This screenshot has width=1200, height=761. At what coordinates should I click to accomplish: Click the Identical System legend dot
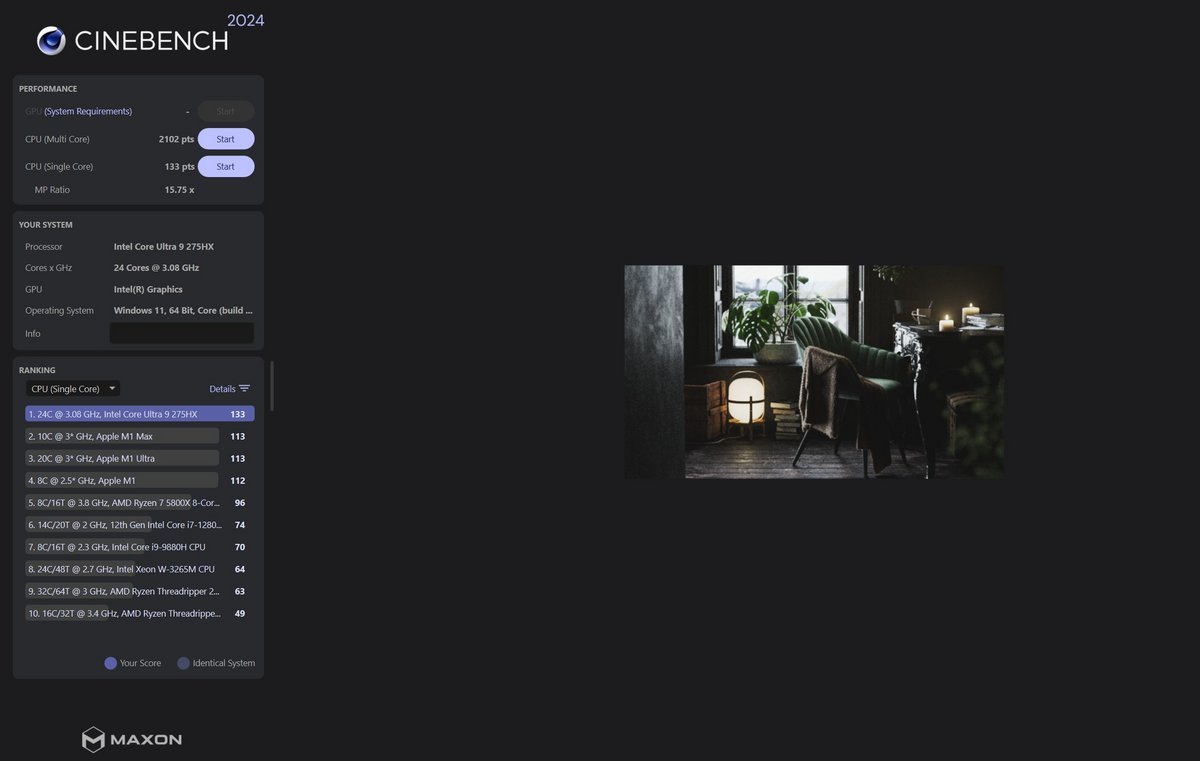[183, 663]
